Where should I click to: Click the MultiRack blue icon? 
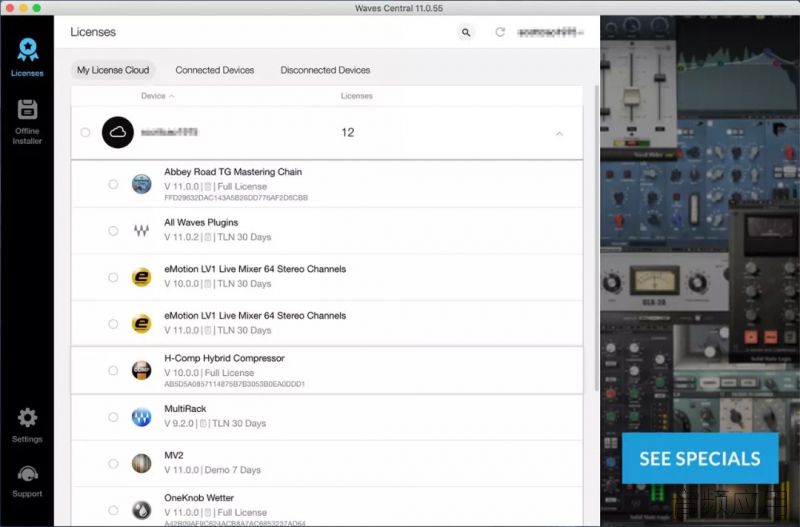tap(141, 417)
